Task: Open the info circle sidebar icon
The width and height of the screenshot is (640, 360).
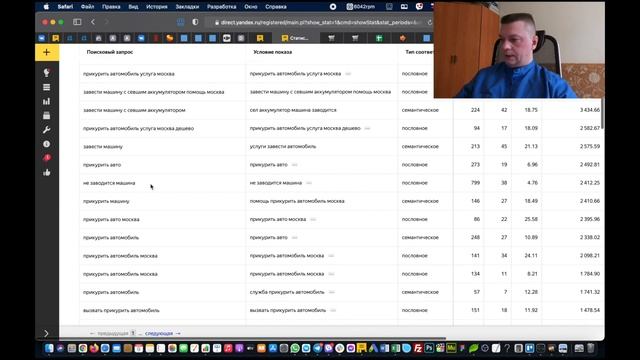Action: [x=47, y=144]
